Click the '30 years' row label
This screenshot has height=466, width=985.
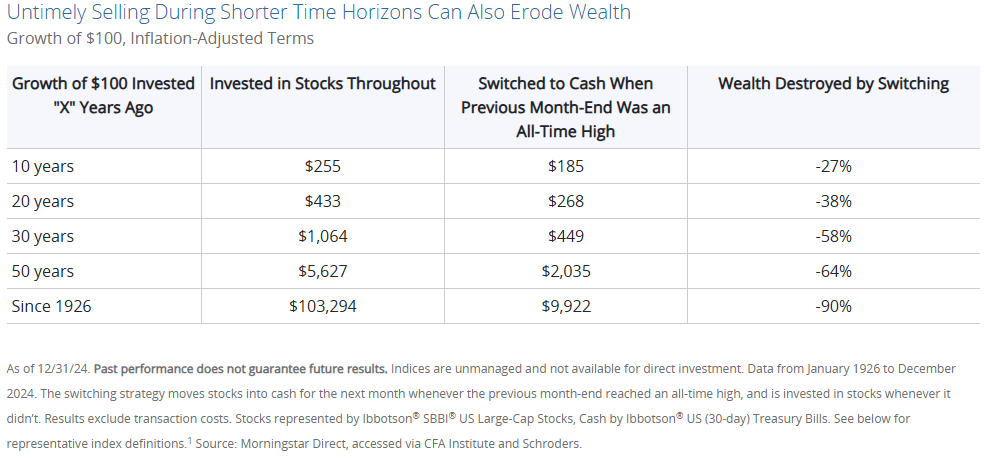pyautogui.click(x=43, y=237)
